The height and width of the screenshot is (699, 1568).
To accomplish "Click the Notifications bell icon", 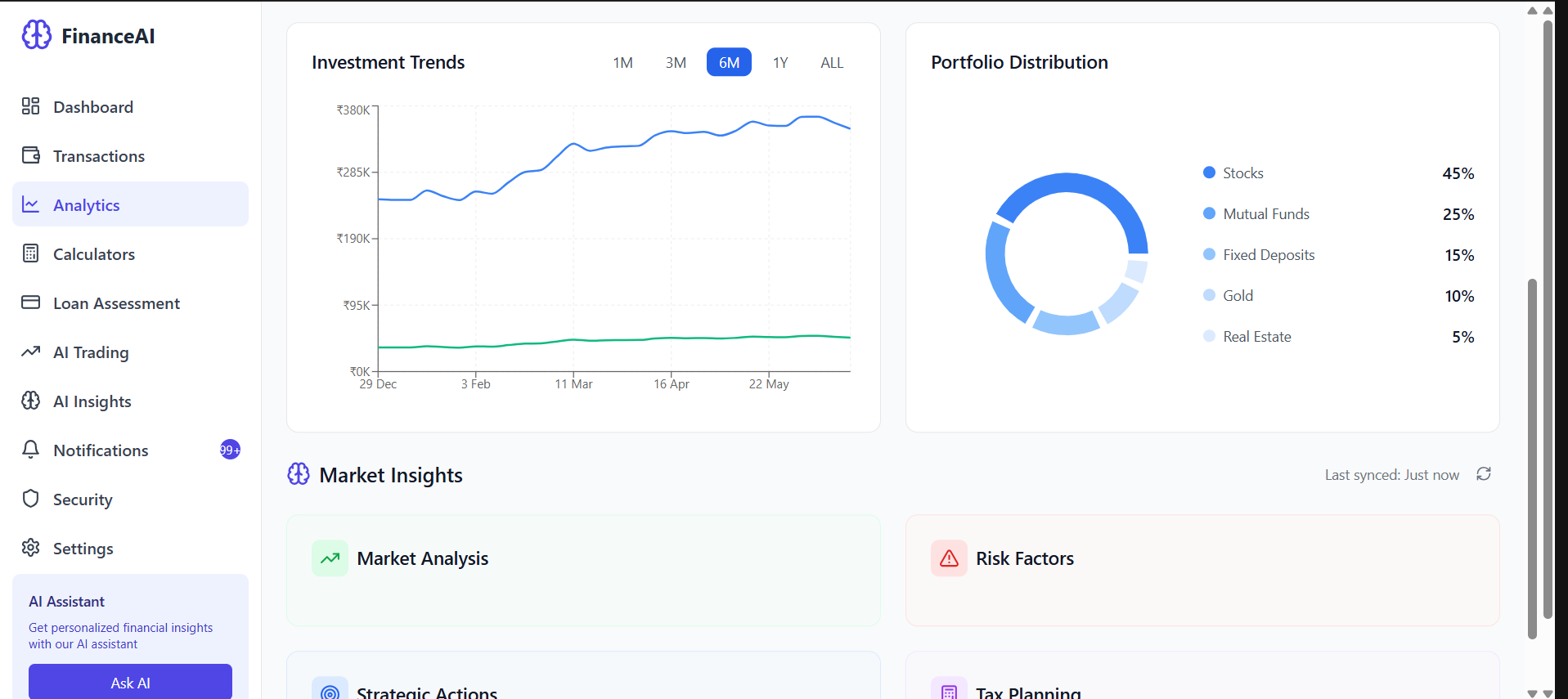I will coord(30,450).
